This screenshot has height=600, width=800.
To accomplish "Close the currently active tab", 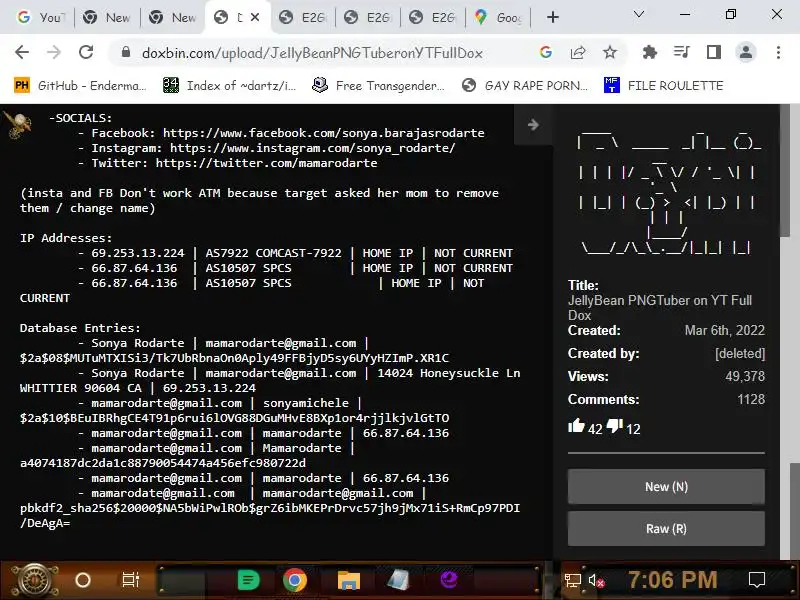I will [255, 17].
